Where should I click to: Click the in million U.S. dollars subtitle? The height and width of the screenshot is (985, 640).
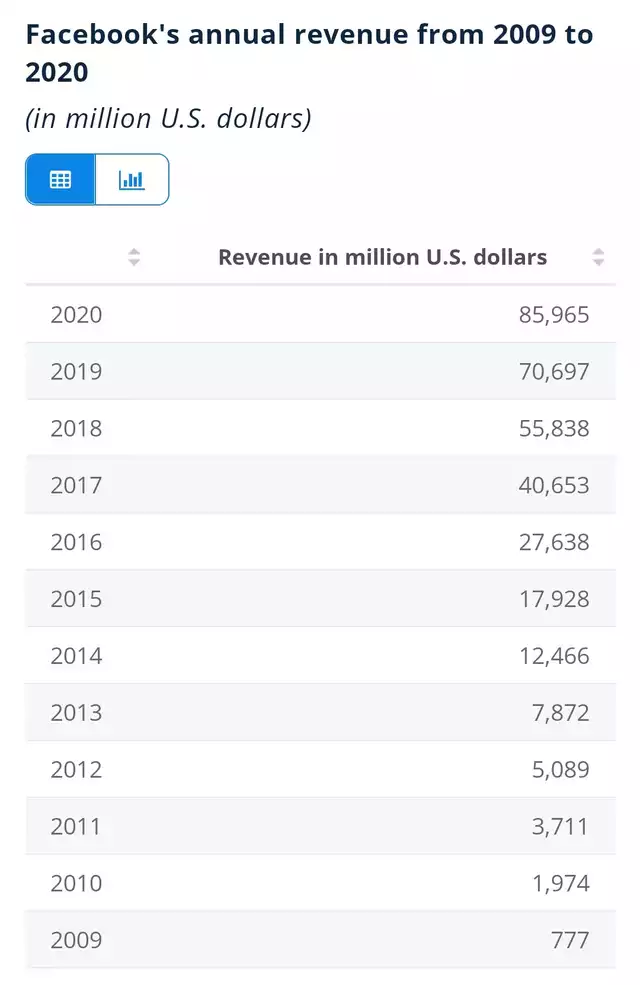[x=168, y=119]
